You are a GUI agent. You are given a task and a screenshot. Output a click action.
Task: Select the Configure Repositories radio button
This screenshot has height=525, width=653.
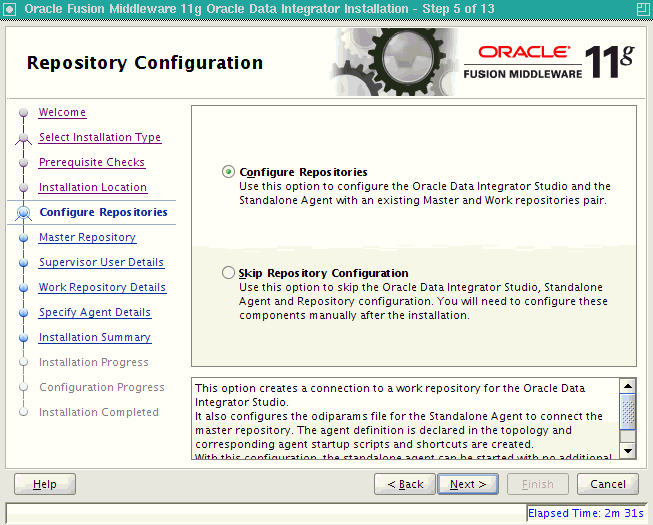tap(228, 172)
